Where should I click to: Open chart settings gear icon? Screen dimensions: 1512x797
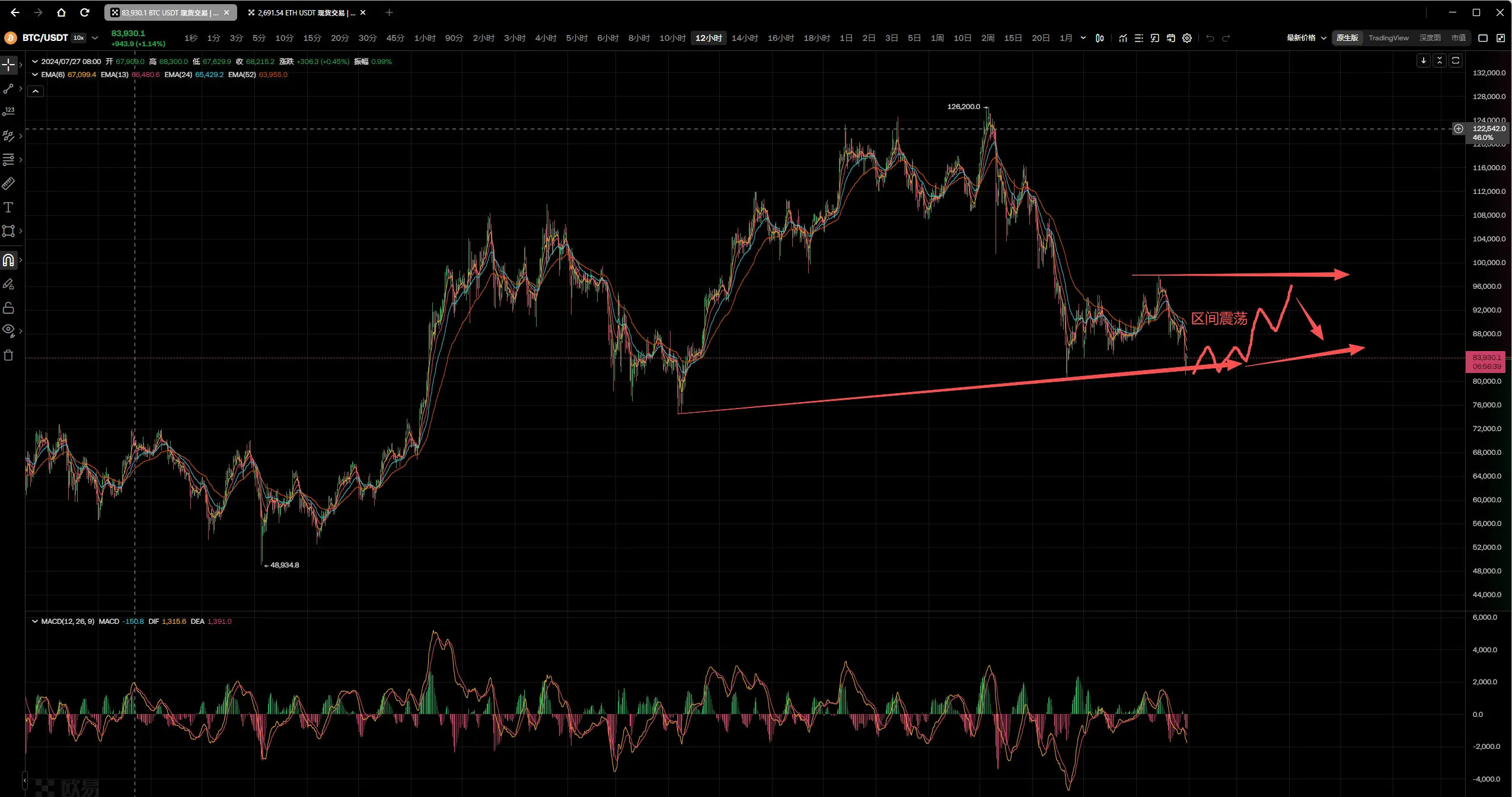coord(1187,38)
